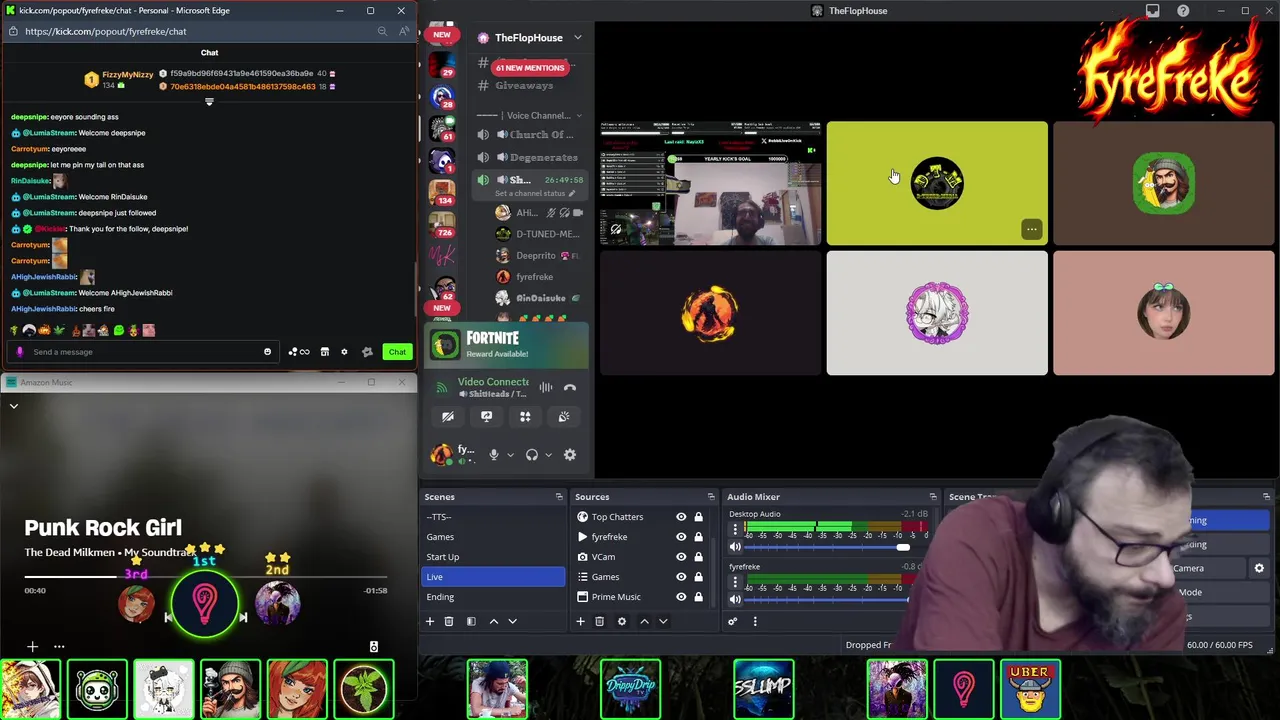Toggle Discord noise suppression waveform icon
Image resolution: width=1280 pixels, height=720 pixels.
546,388
